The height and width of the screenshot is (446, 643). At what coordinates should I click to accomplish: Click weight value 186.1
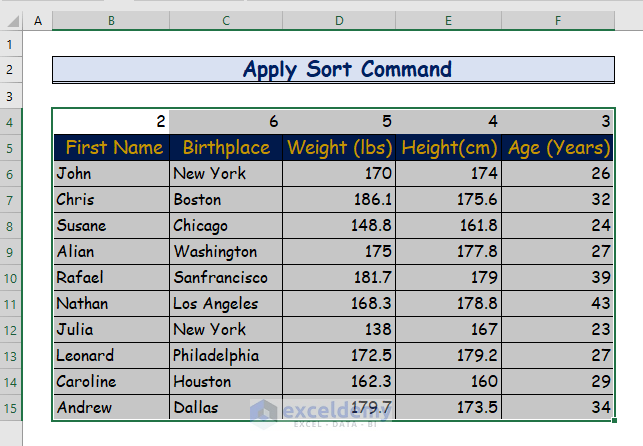click(339, 200)
